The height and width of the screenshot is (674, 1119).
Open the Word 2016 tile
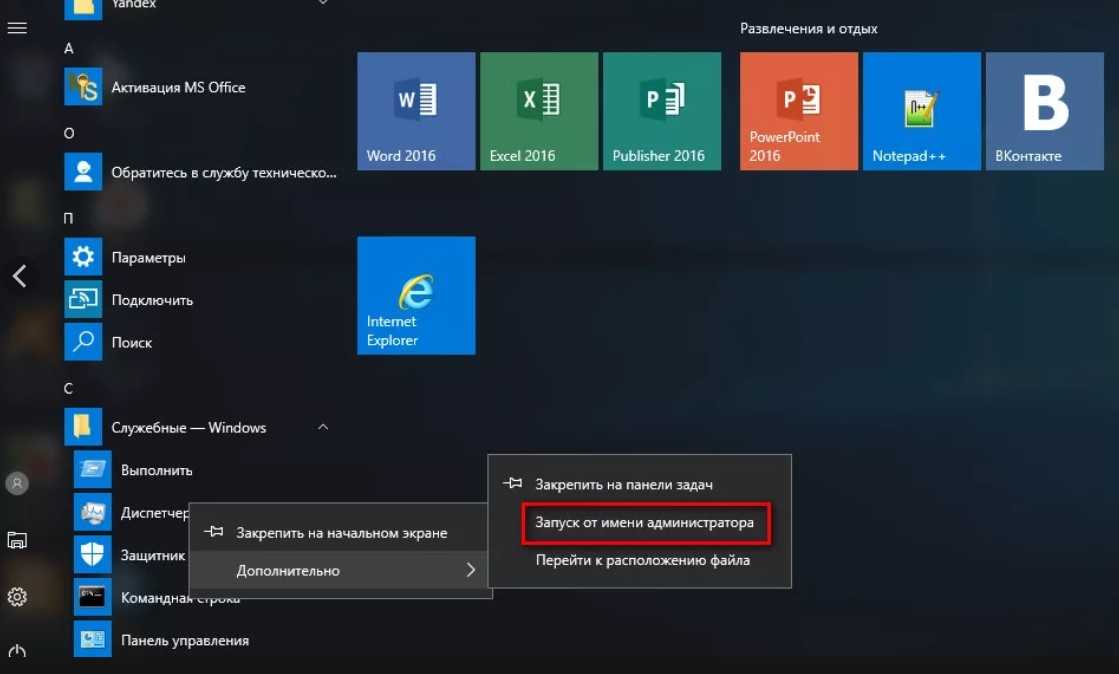point(416,111)
